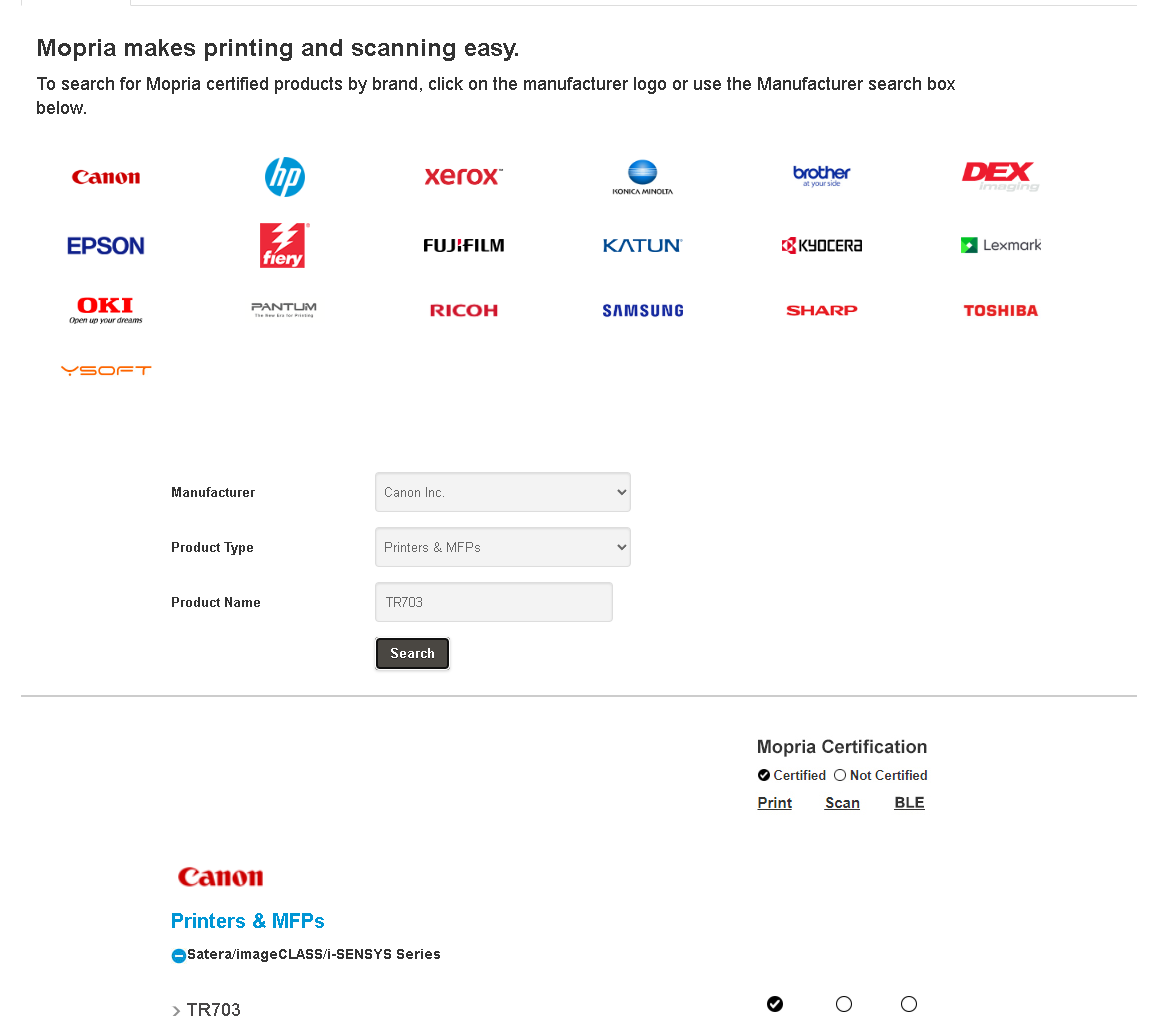Select the YSoft logo
The height and width of the screenshot is (1036, 1157).
106,370
